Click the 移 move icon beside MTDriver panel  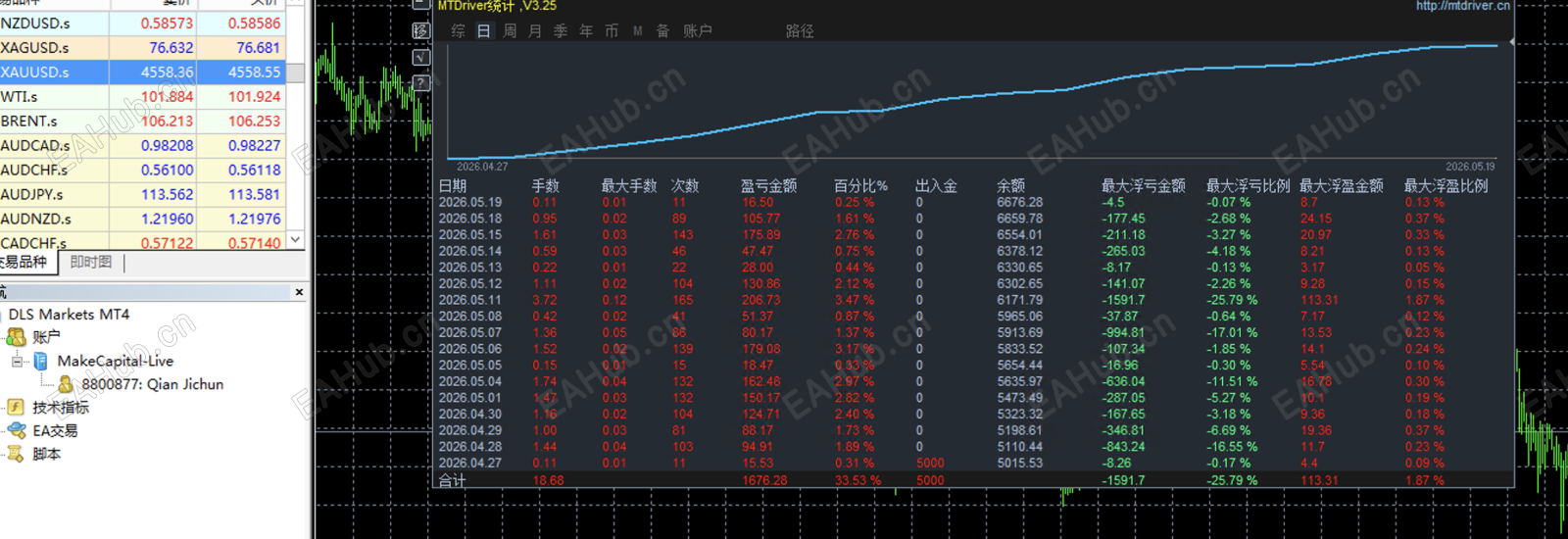(x=420, y=30)
